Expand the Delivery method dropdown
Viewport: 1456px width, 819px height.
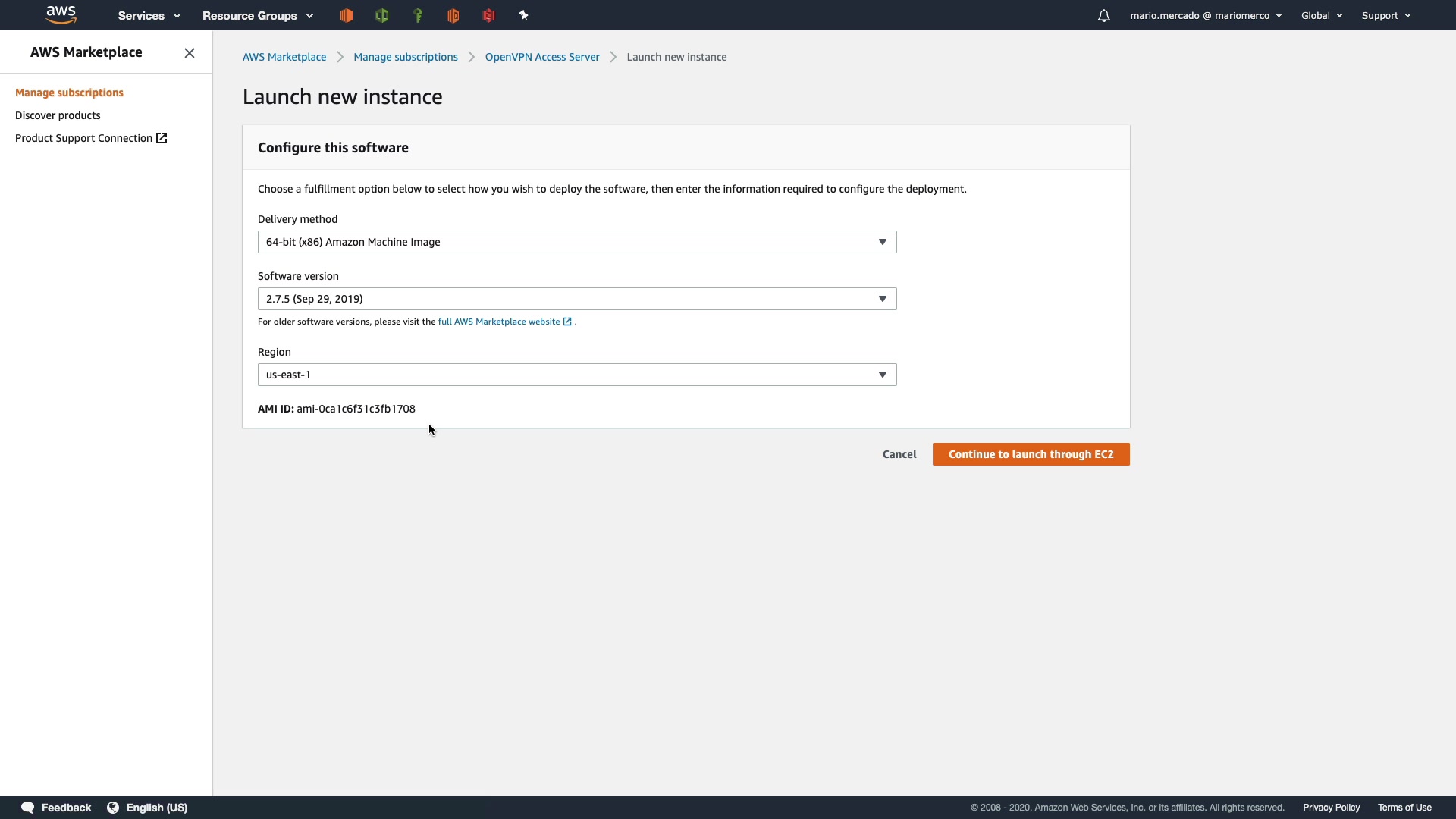coord(576,242)
